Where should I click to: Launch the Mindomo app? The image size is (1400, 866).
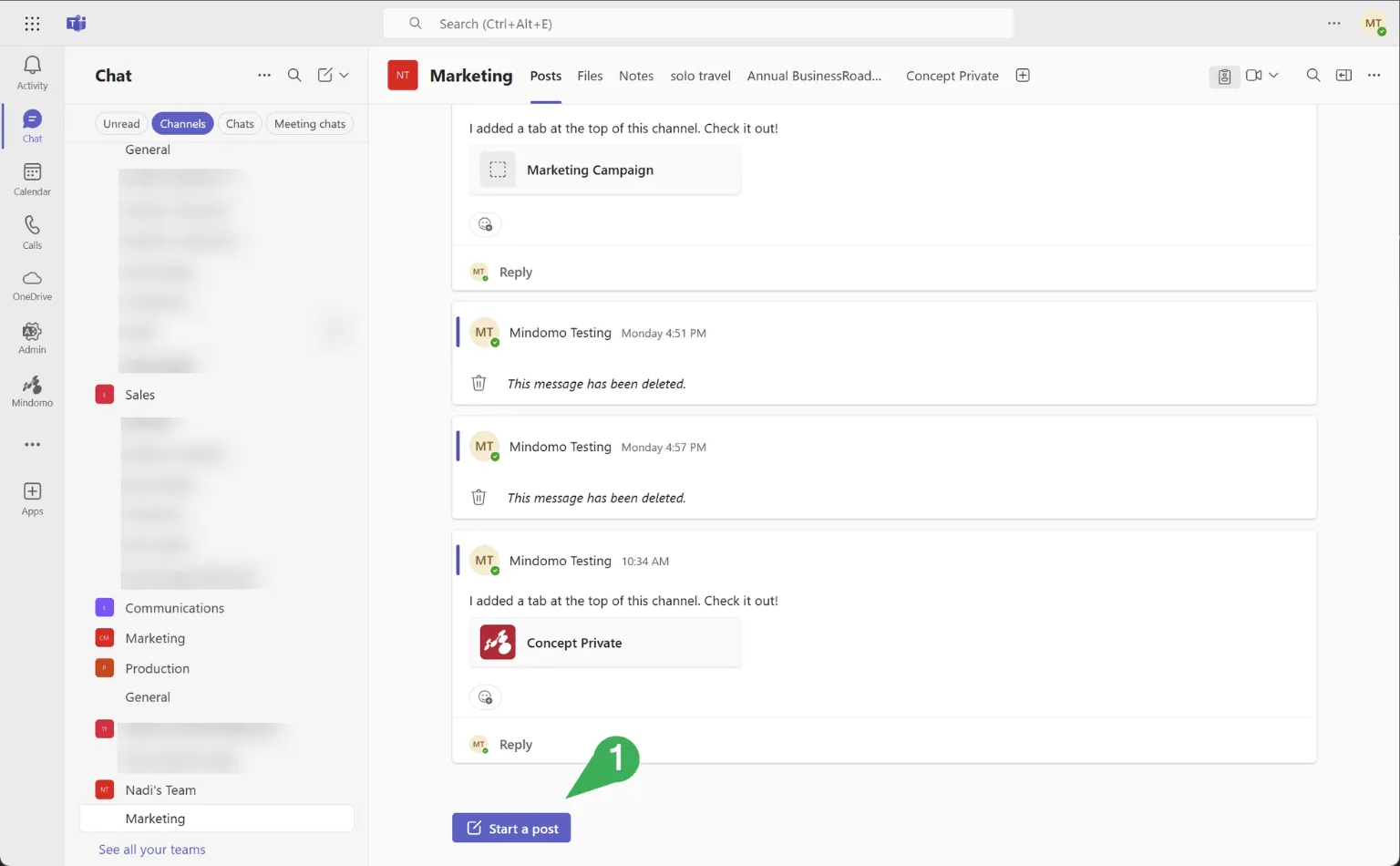tap(32, 391)
